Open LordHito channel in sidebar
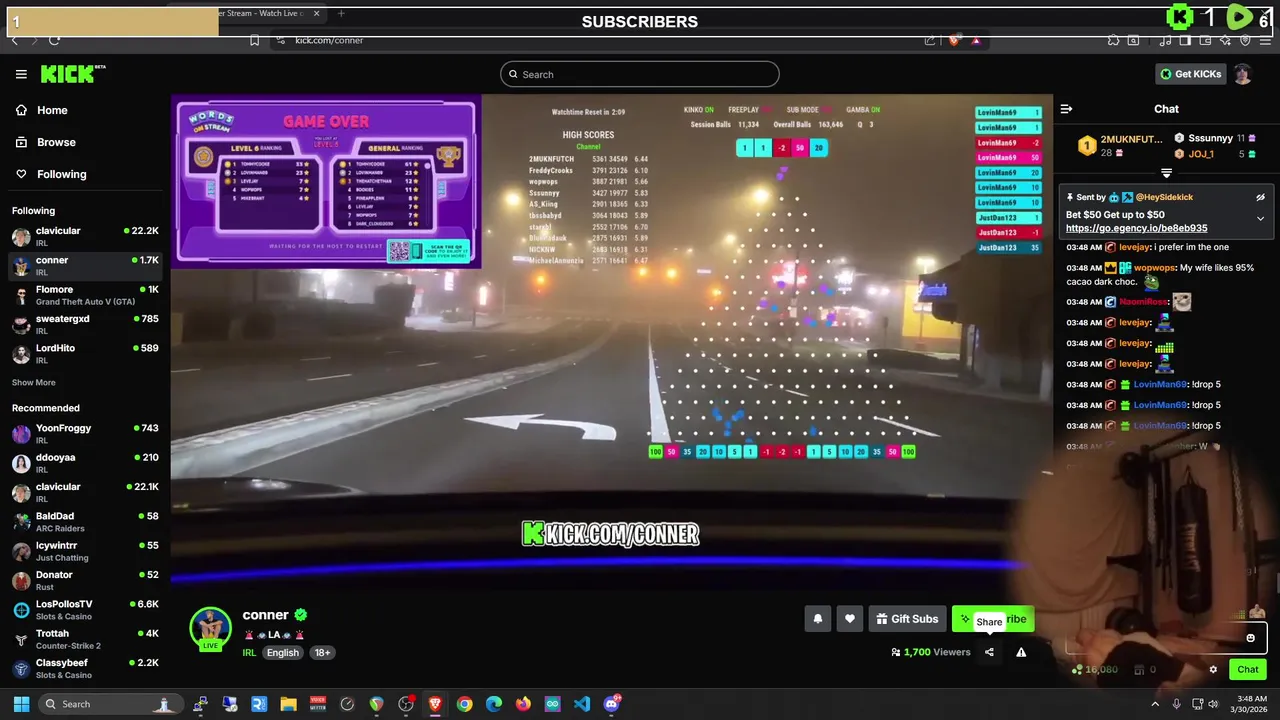 [85, 354]
